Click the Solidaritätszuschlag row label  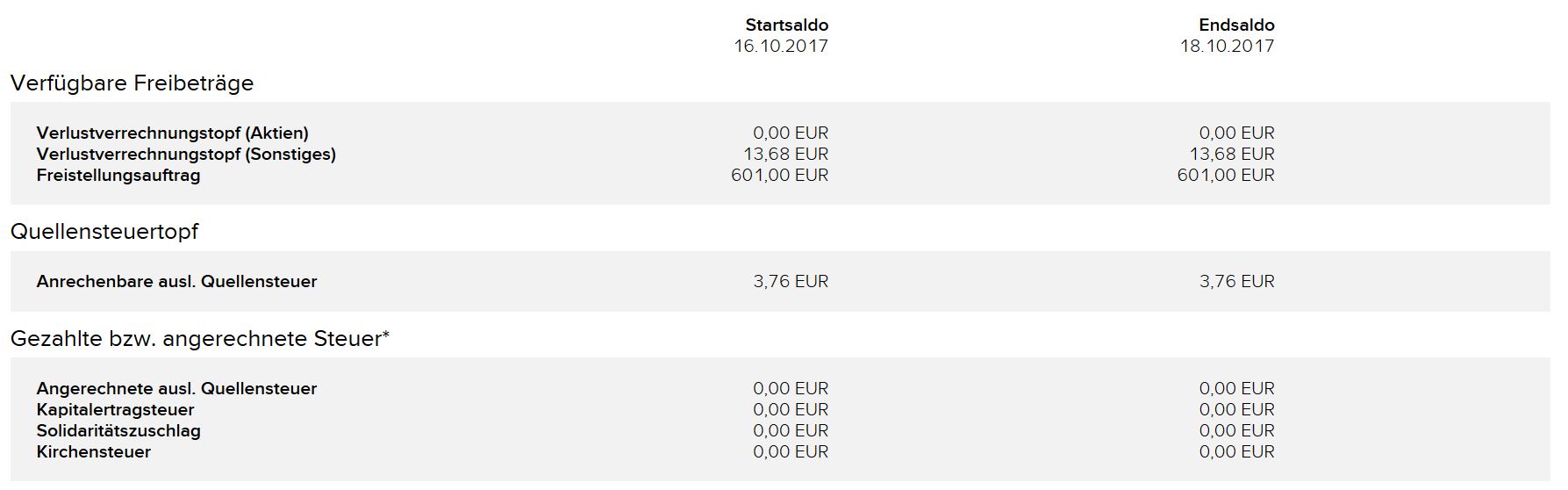pyautogui.click(x=118, y=431)
